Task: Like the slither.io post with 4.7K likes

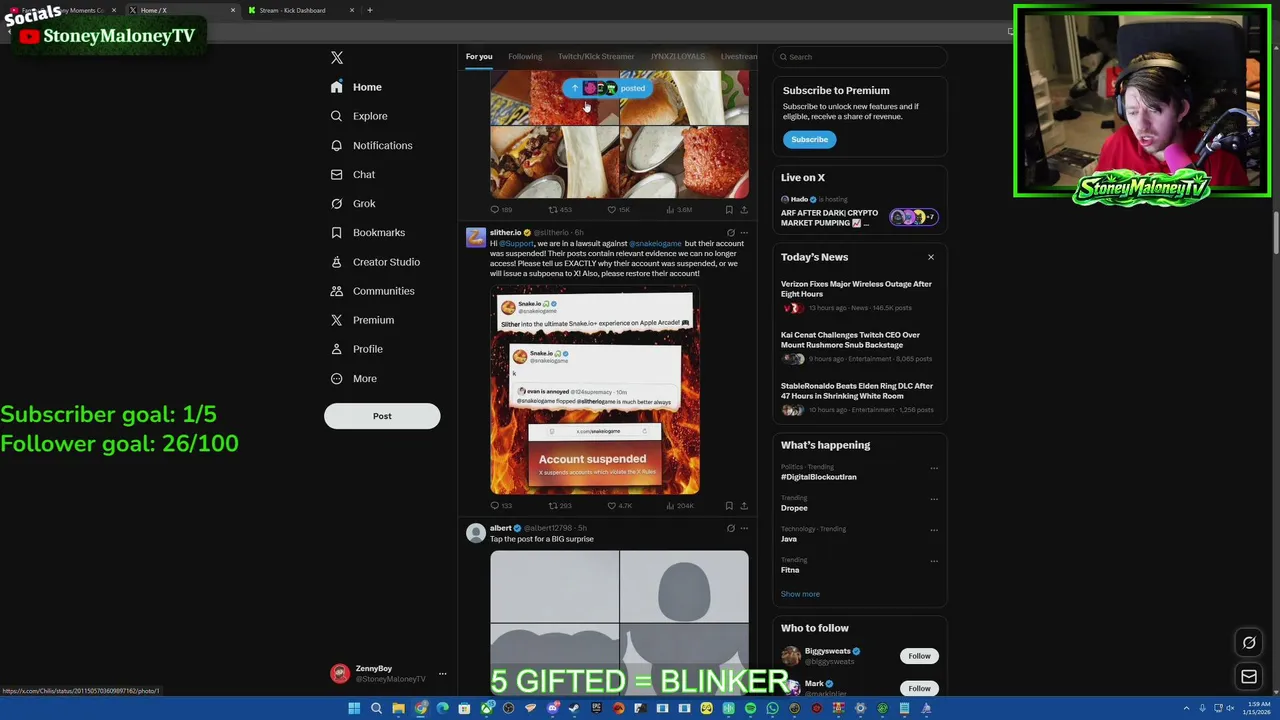Action: pos(619,506)
